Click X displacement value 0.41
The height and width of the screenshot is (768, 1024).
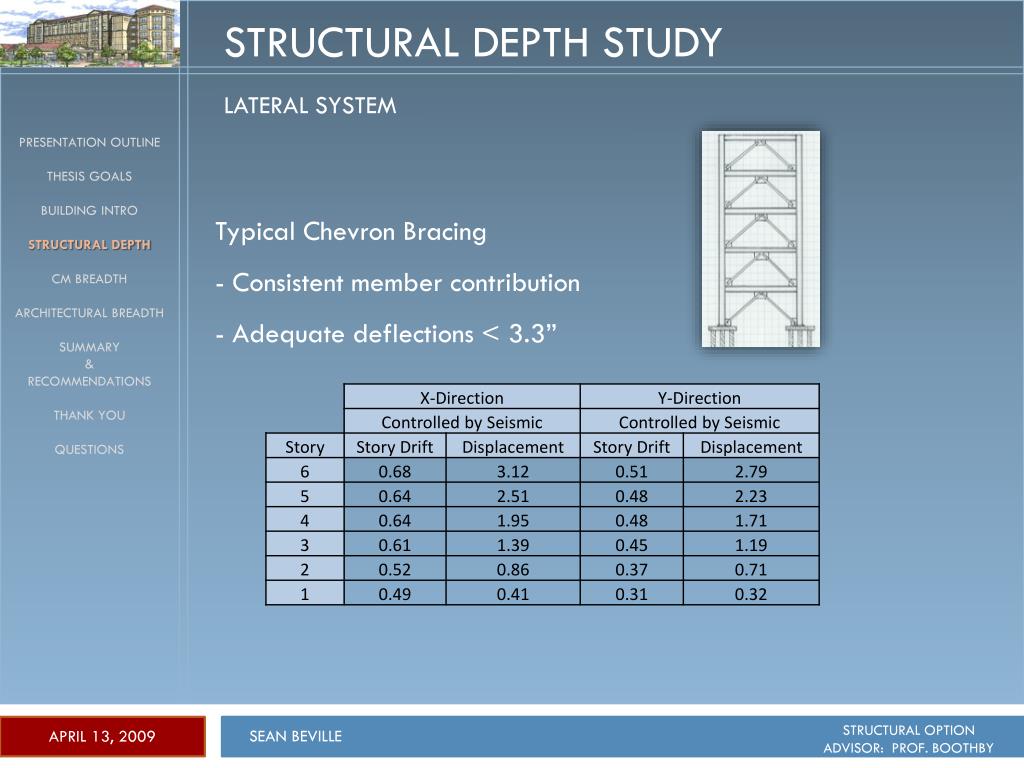pos(513,594)
